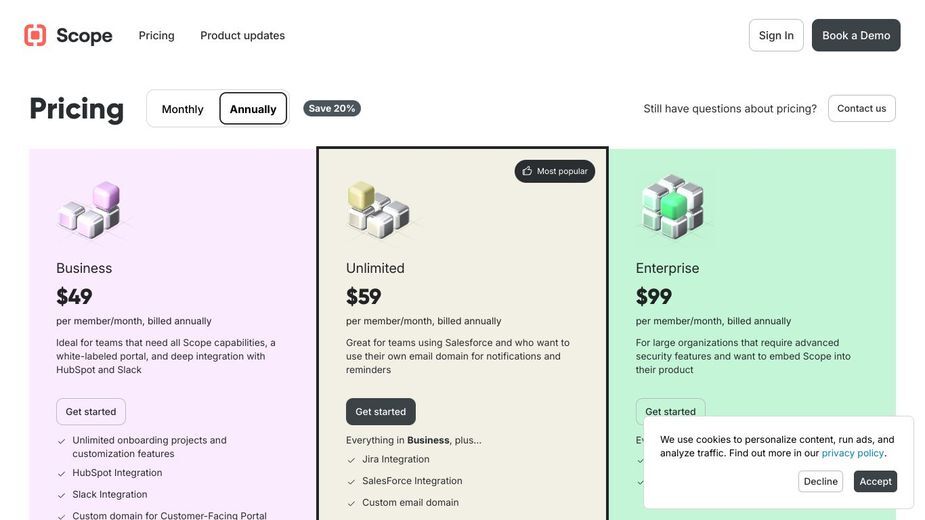The width and height of the screenshot is (925, 520).
Task: Click Unlimited plan description paragraph
Action: click(x=458, y=356)
